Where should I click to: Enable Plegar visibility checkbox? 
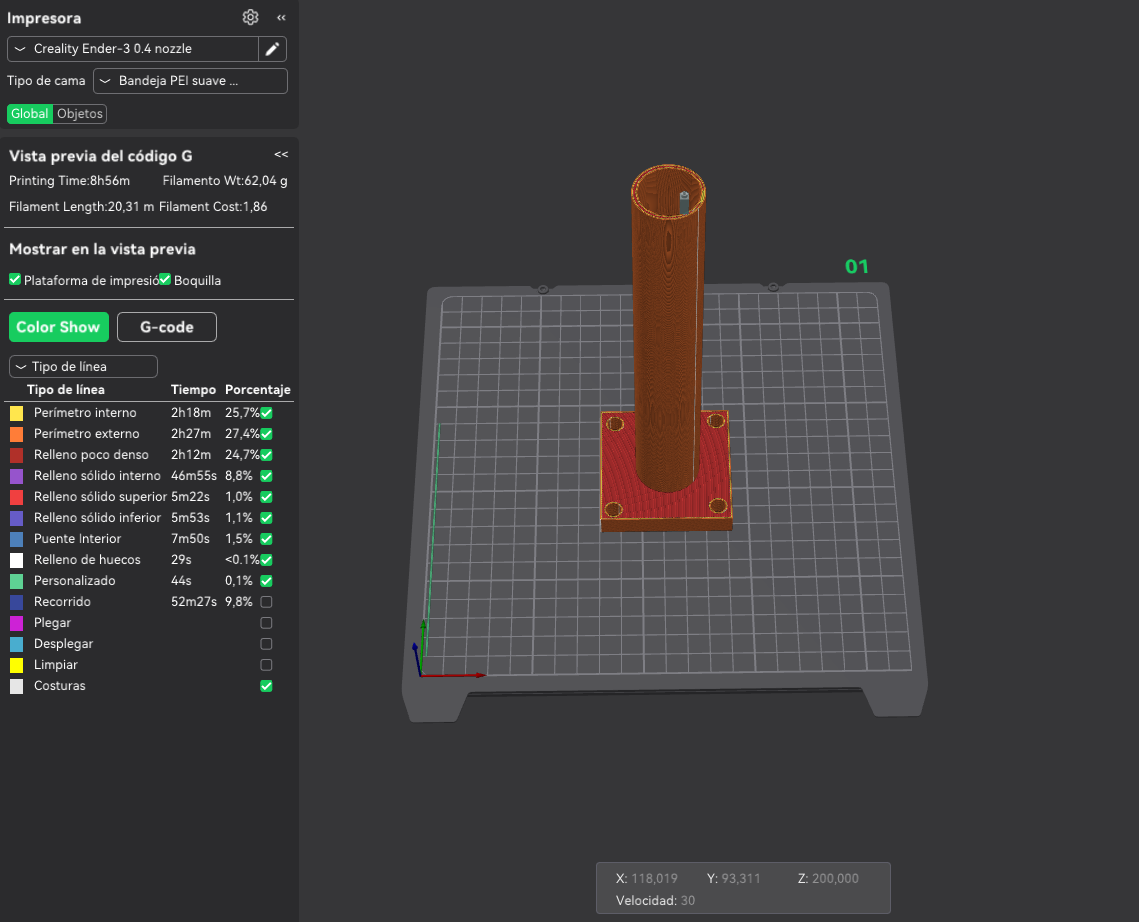tap(267, 623)
